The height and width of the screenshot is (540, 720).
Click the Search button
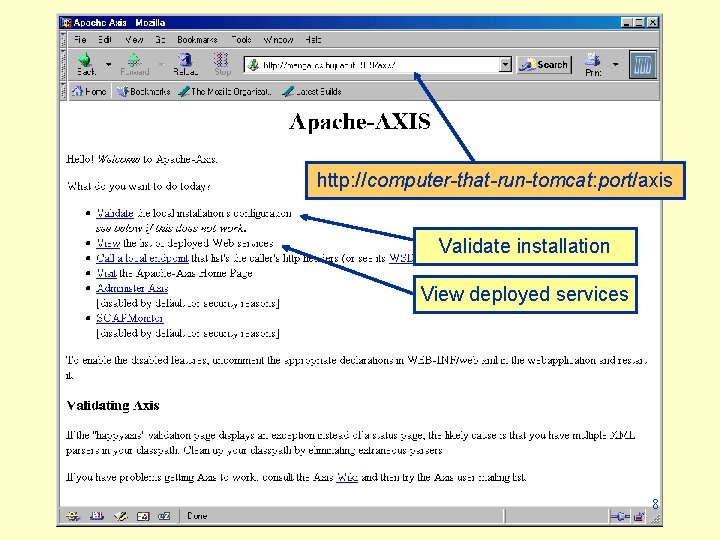(x=544, y=65)
